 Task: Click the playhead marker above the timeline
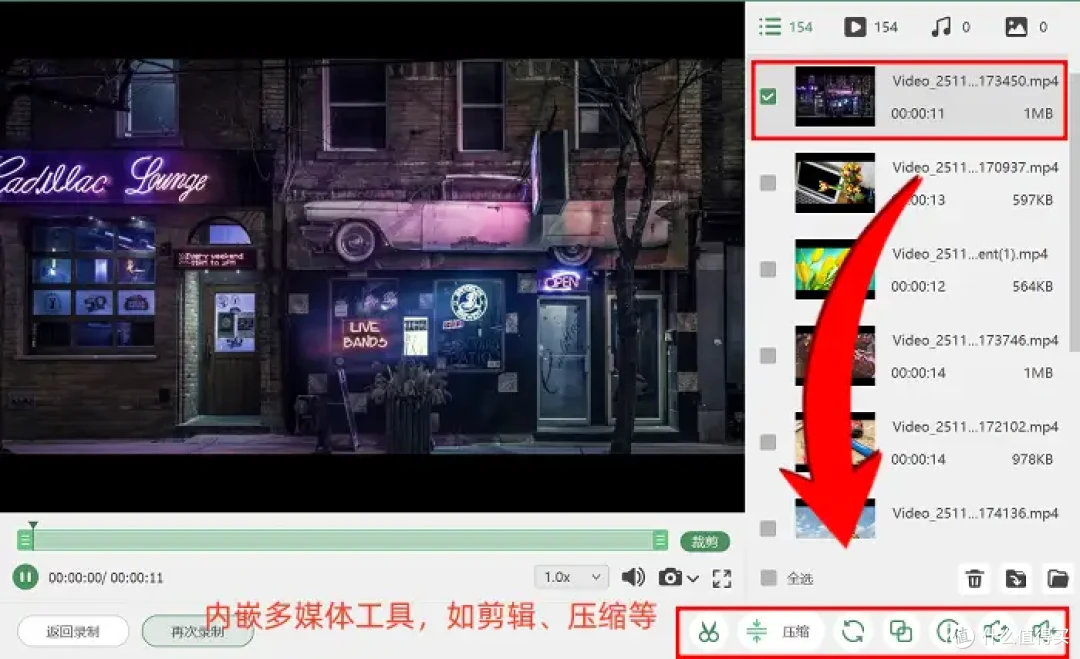32,525
